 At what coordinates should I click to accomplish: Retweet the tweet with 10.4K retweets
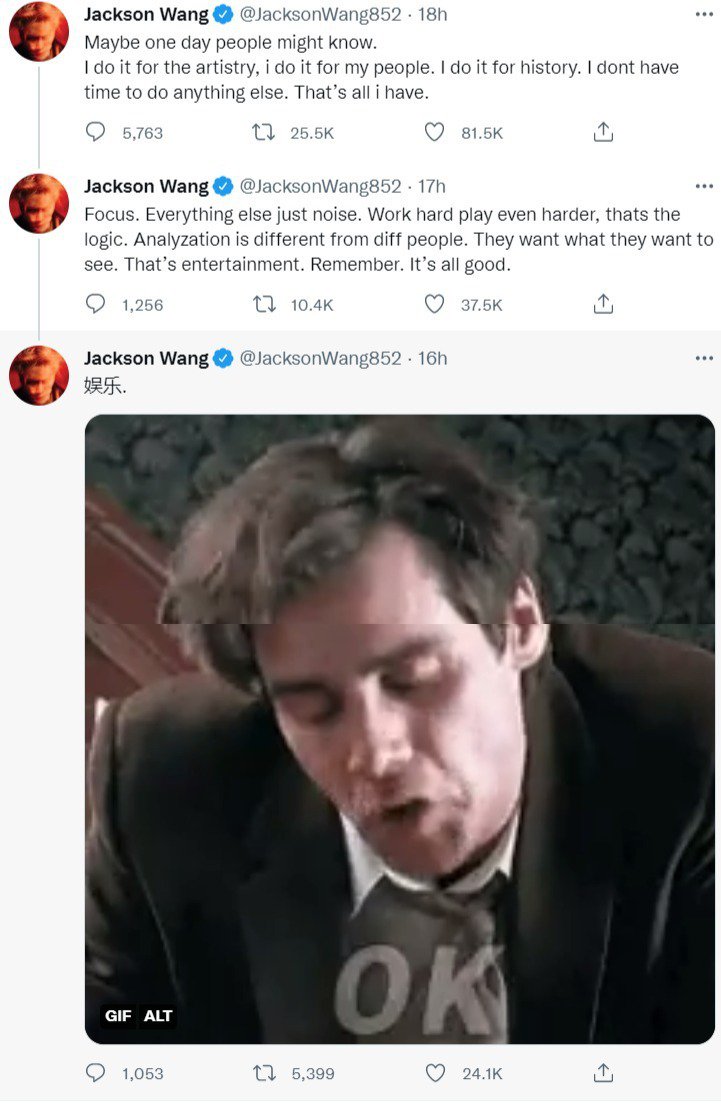tap(264, 304)
